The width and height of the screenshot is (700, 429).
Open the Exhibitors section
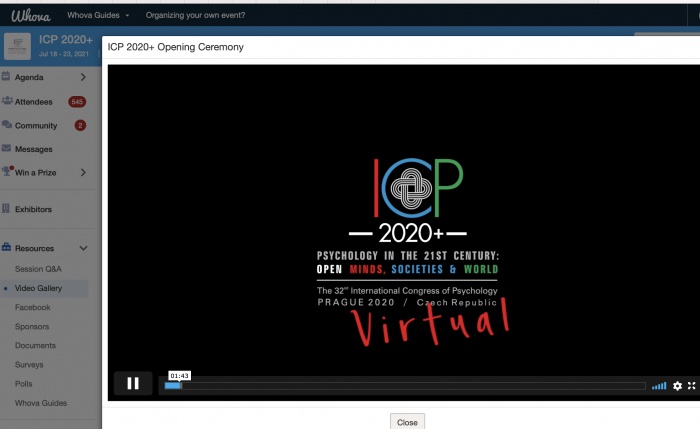(x=33, y=209)
